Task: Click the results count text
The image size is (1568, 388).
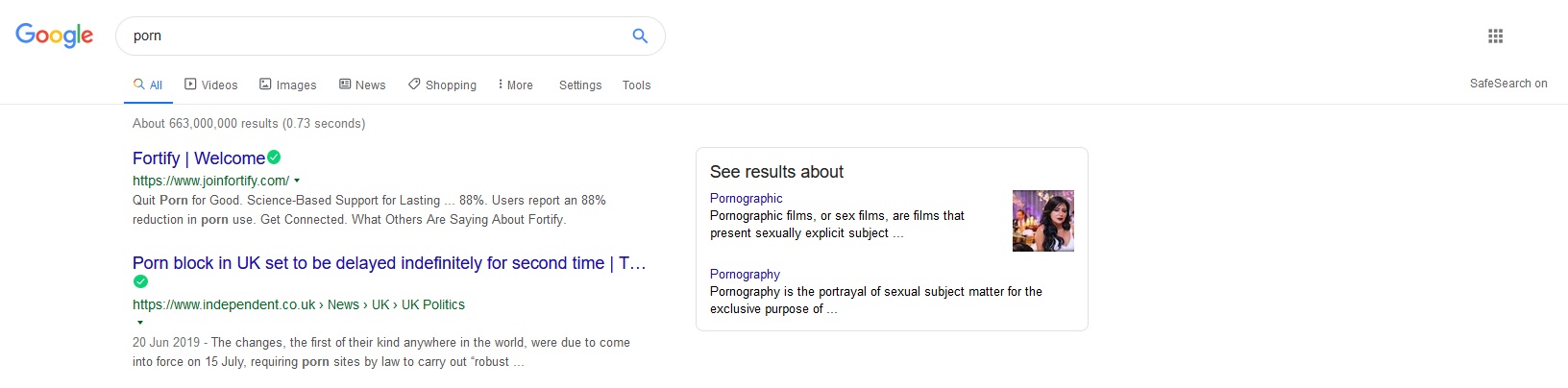Action: [249, 123]
